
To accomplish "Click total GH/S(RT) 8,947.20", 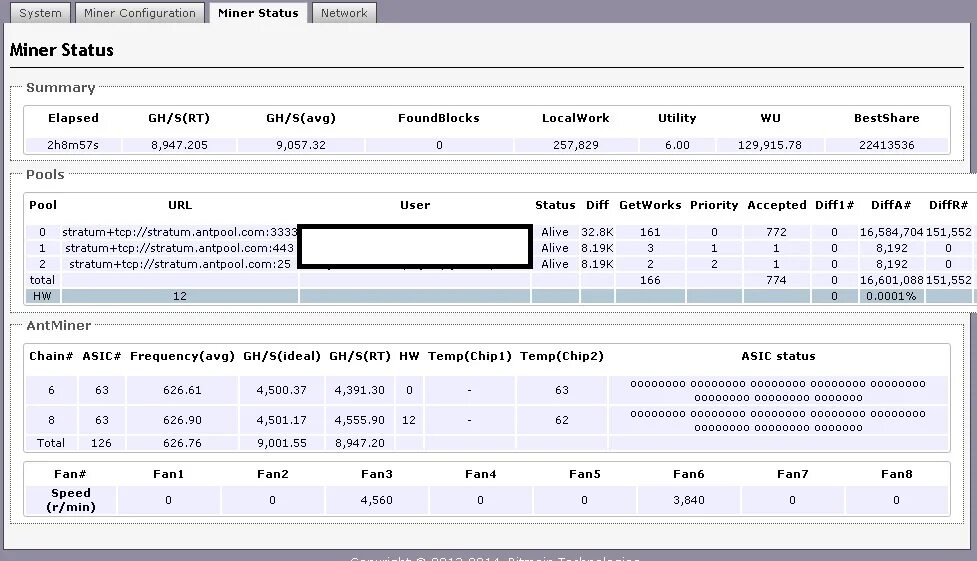I will pyautogui.click(x=360, y=443).
